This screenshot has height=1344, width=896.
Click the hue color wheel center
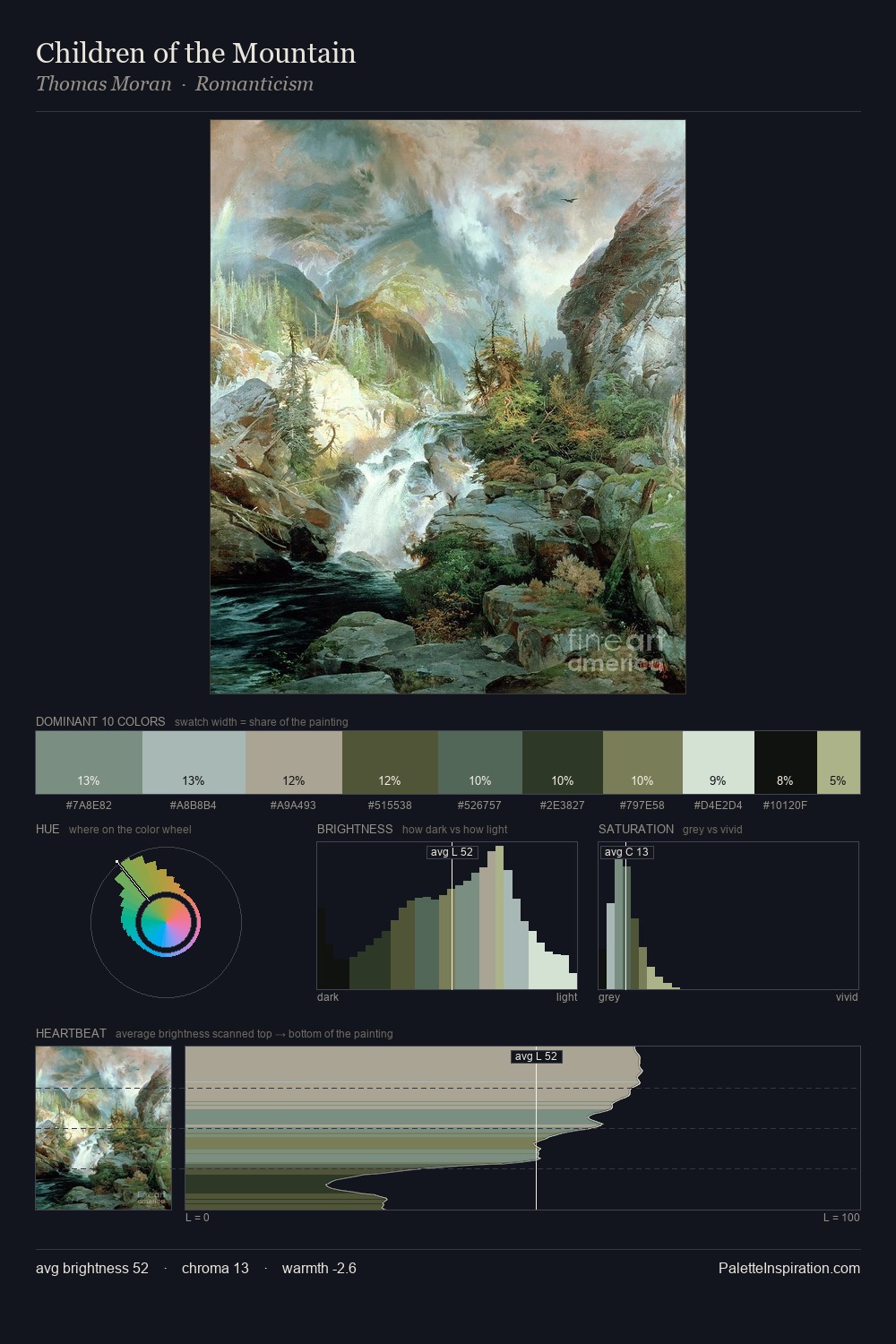point(166,922)
